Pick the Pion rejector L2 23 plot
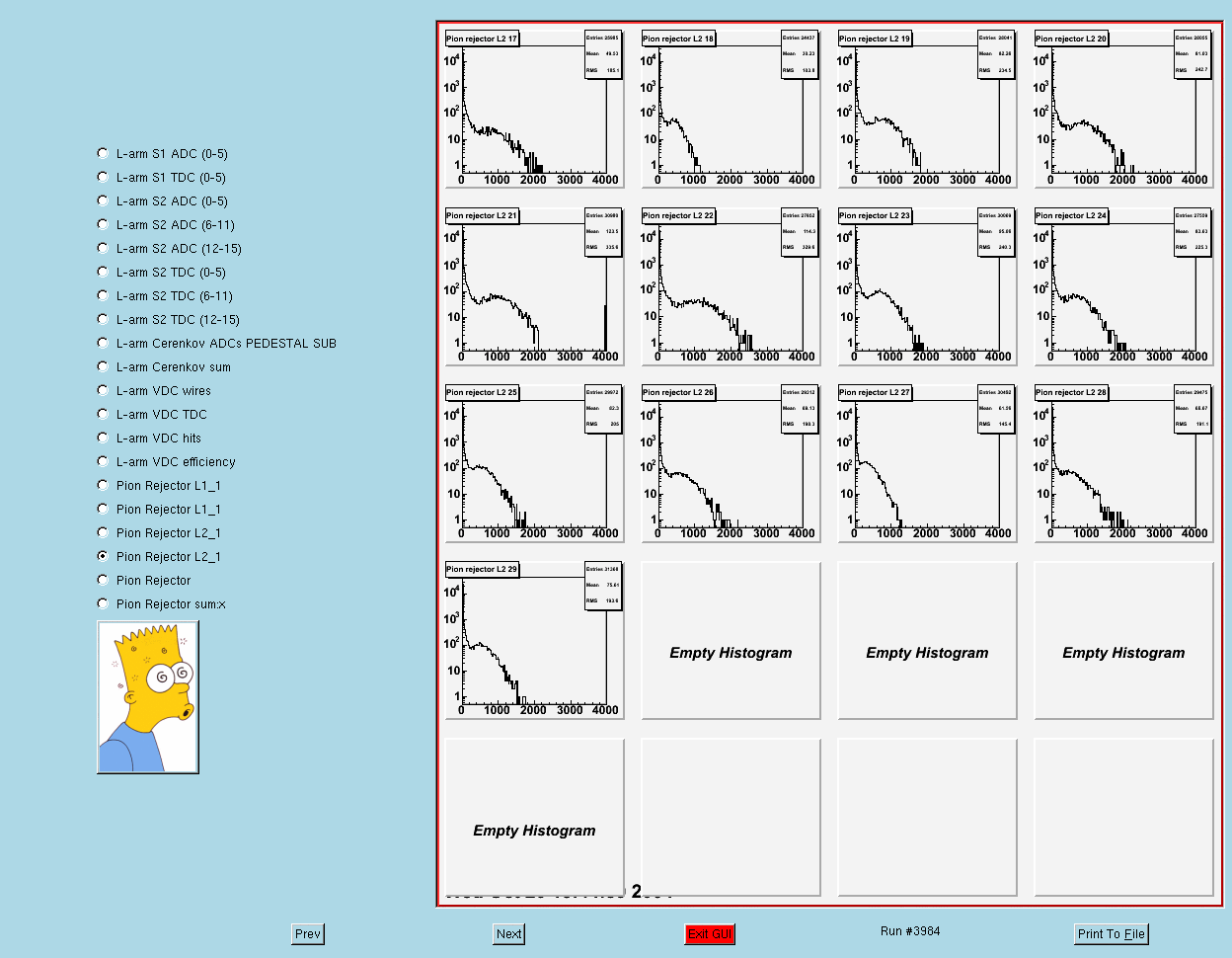This screenshot has height=958, width=1232. click(927, 285)
